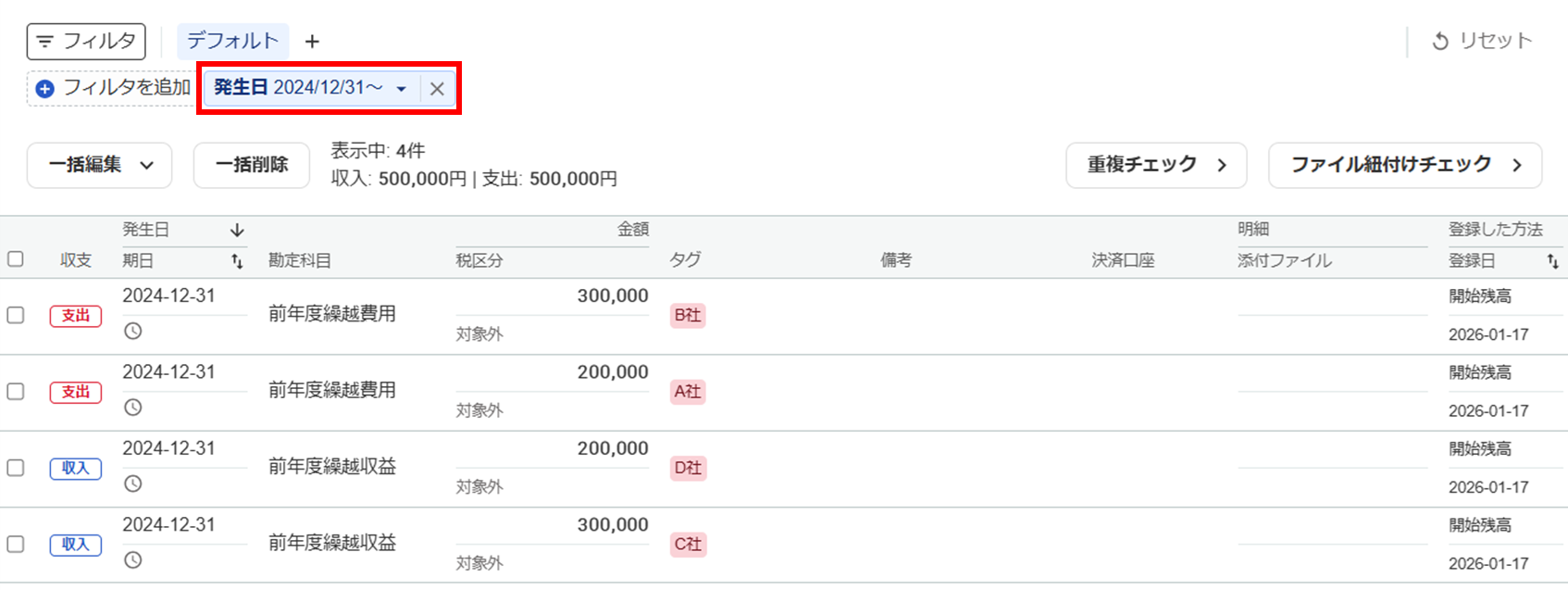Click clock icon in B社 row

point(133,331)
